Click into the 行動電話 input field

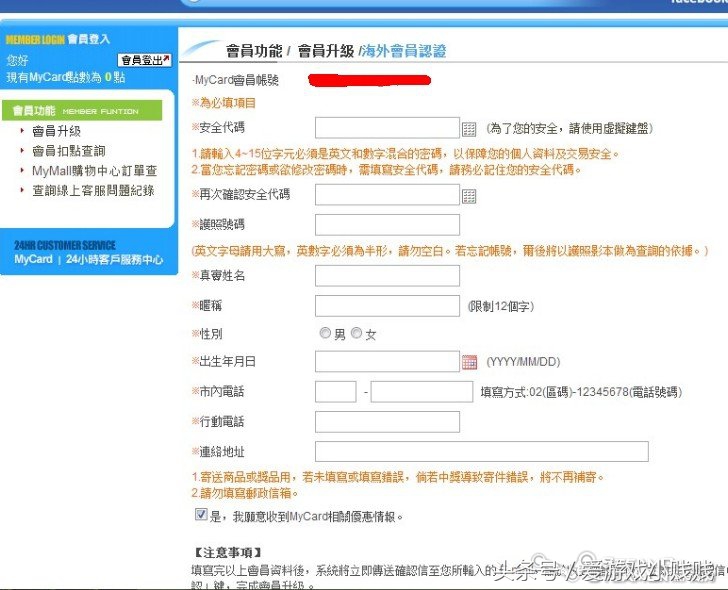point(387,422)
